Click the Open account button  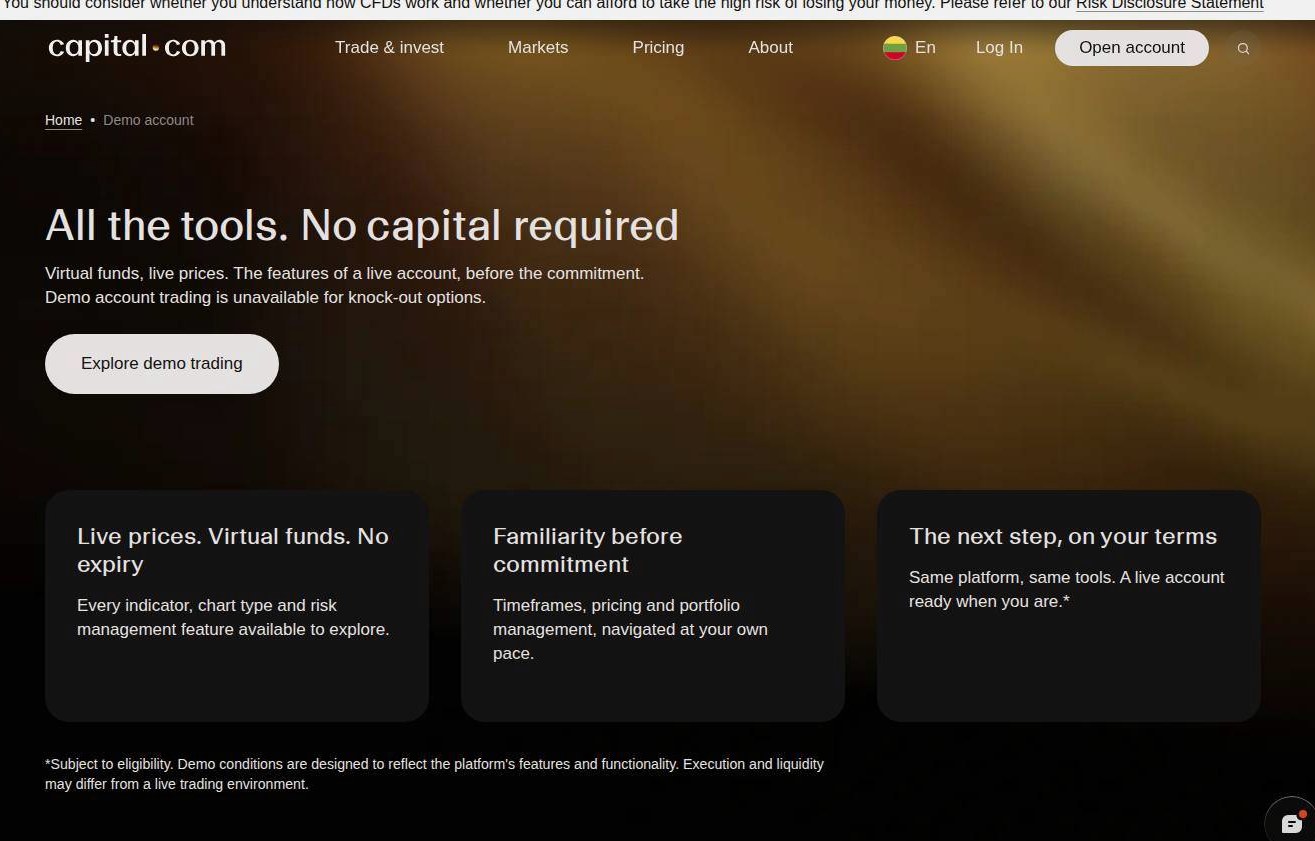click(1131, 48)
